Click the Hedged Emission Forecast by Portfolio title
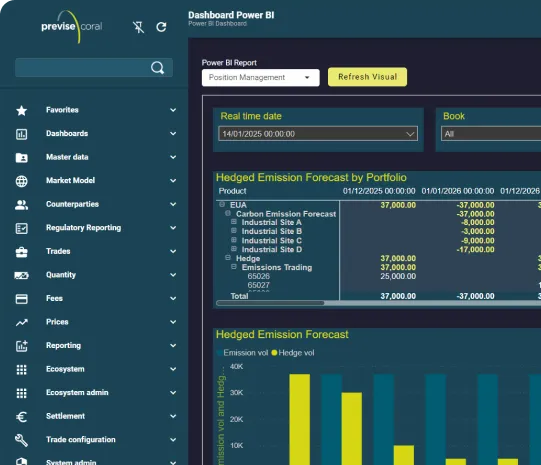The image size is (541, 465). [311, 177]
